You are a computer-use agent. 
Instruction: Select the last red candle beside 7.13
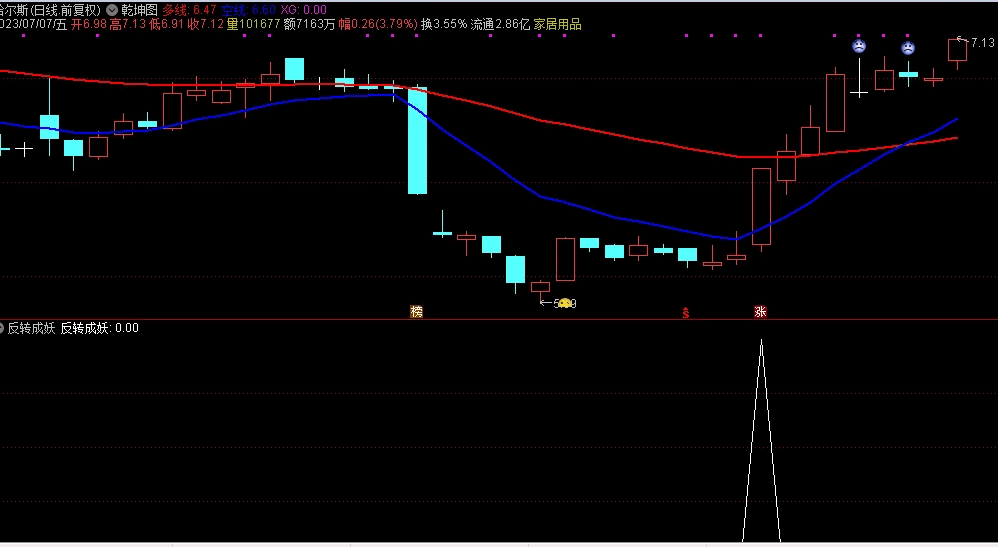pyautogui.click(x=957, y=50)
